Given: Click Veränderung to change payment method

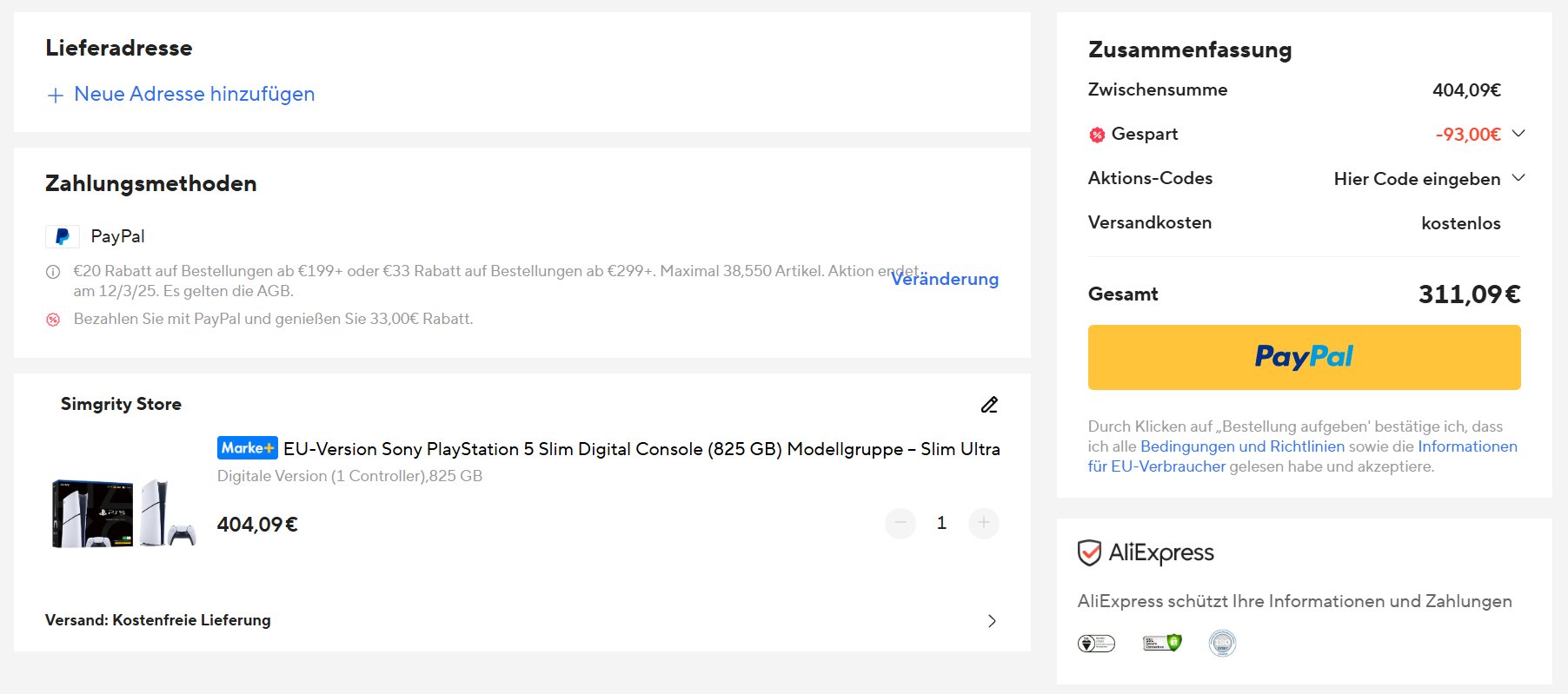Looking at the screenshot, I should tap(945, 279).
